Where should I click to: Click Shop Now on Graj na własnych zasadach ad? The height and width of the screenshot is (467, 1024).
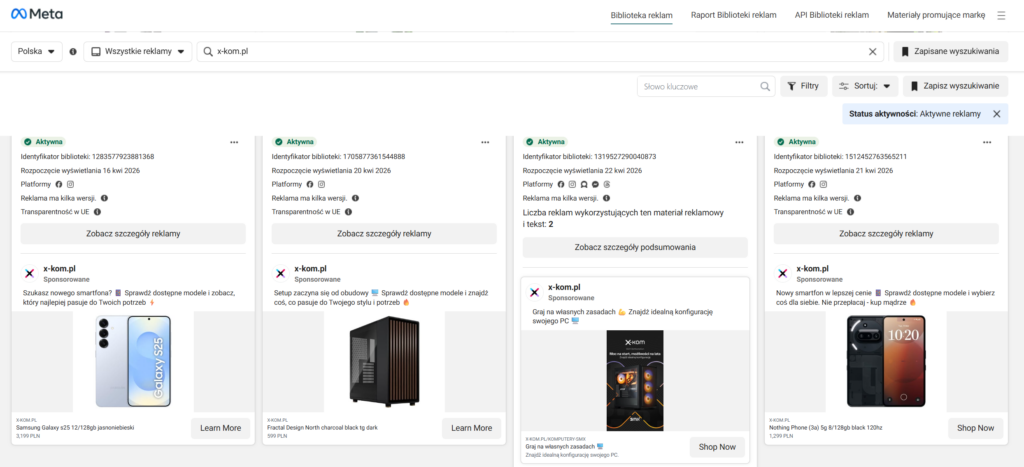point(717,447)
